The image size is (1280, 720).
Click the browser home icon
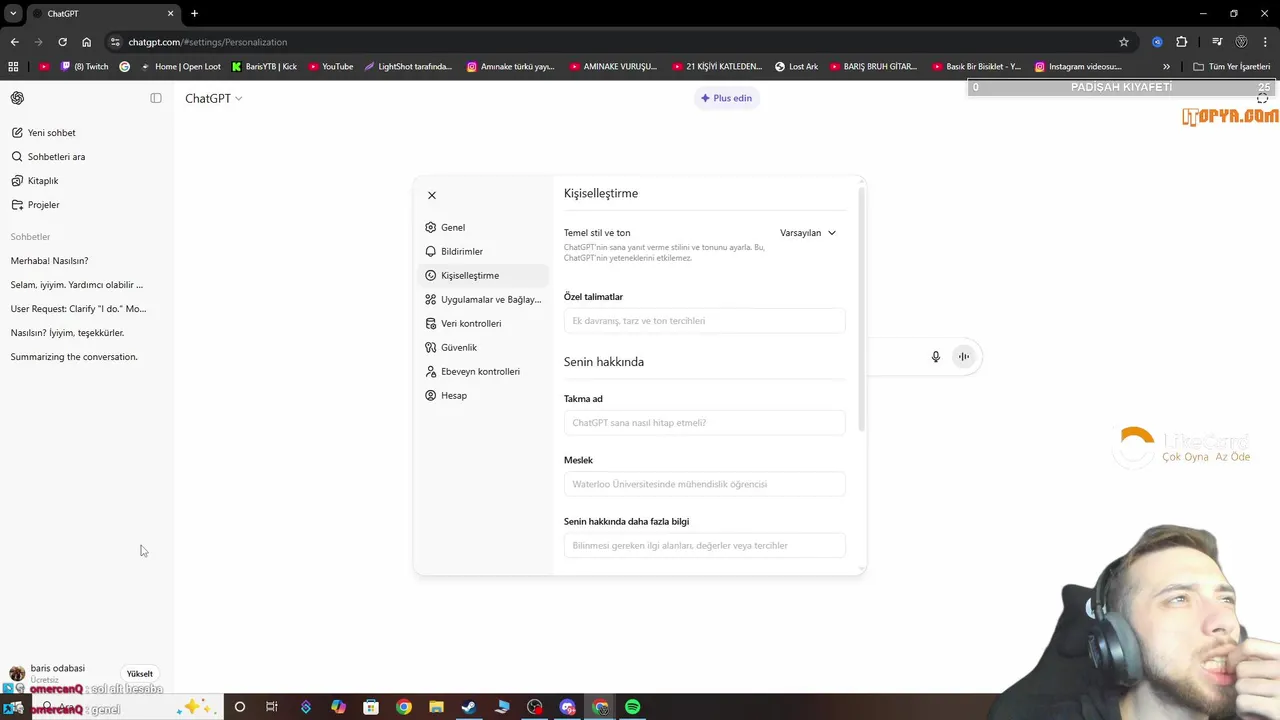(x=87, y=42)
